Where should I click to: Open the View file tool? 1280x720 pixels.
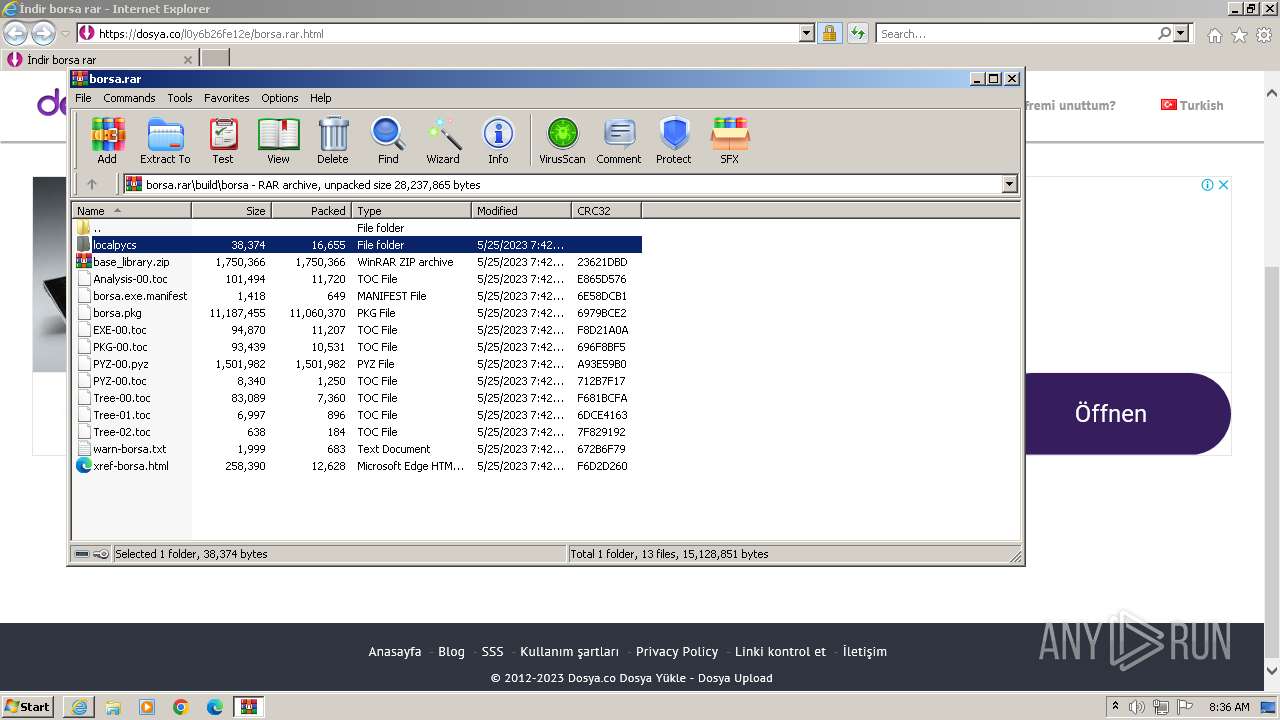click(278, 140)
